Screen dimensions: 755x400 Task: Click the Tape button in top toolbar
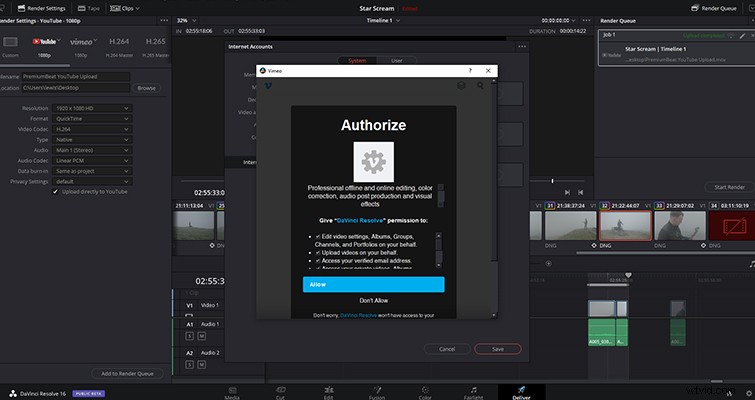(89, 8)
